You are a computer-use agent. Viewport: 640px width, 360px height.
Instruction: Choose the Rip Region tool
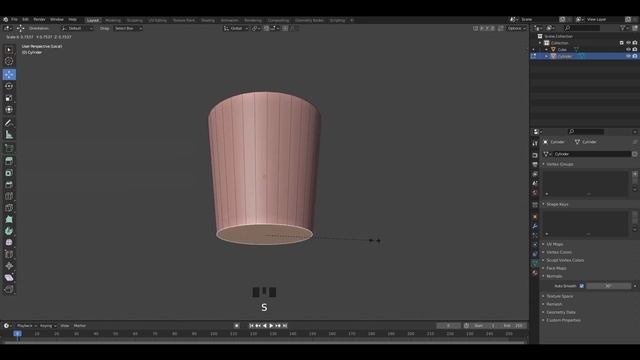(x=9, y=289)
